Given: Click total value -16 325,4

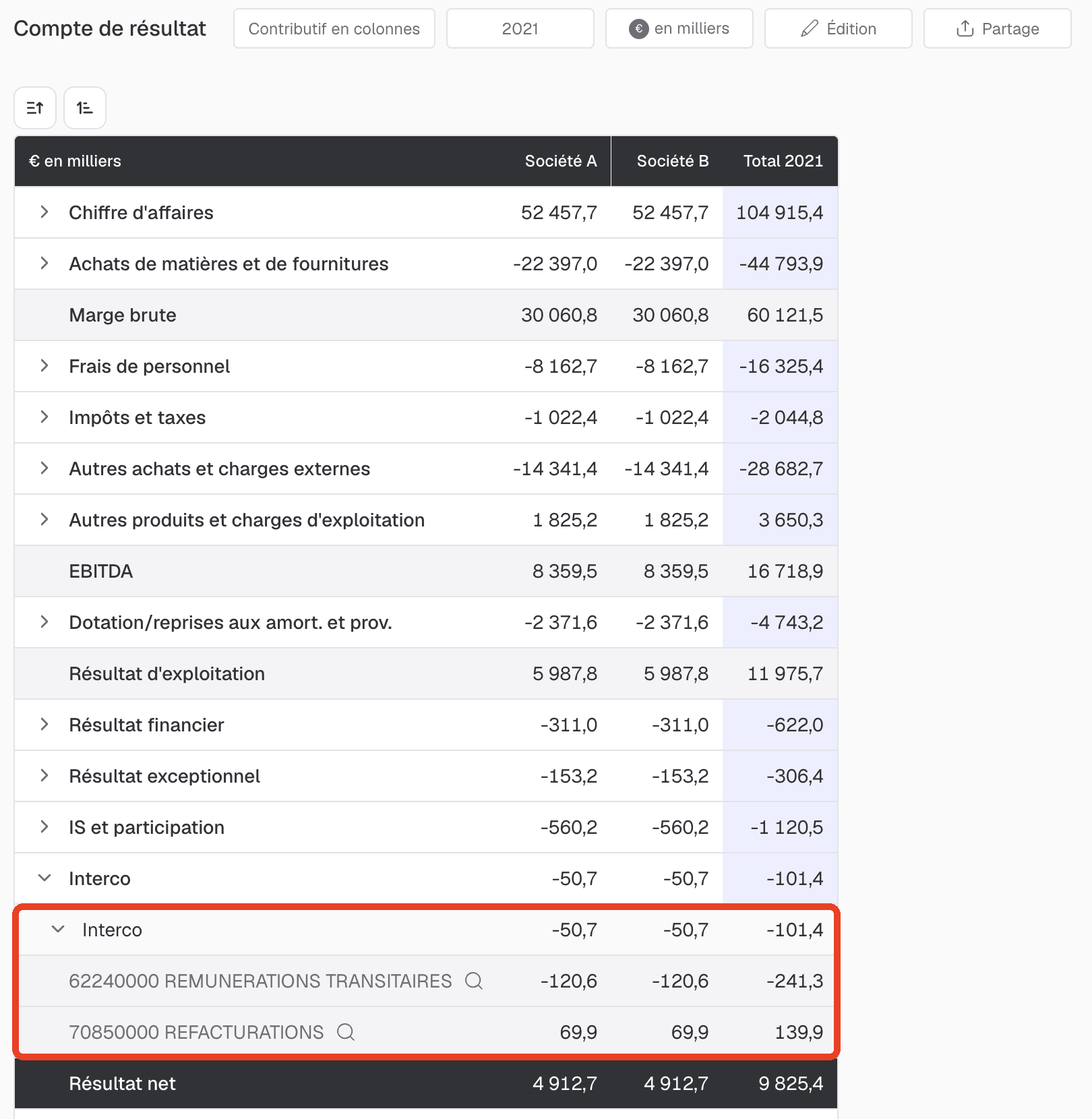Looking at the screenshot, I should pyautogui.click(x=781, y=366).
